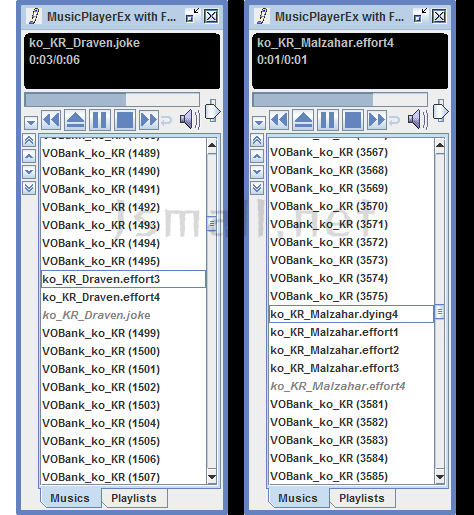Select ko_KR_Malzahar.effort2 in list
This screenshot has width=474, height=515.
click(351, 350)
